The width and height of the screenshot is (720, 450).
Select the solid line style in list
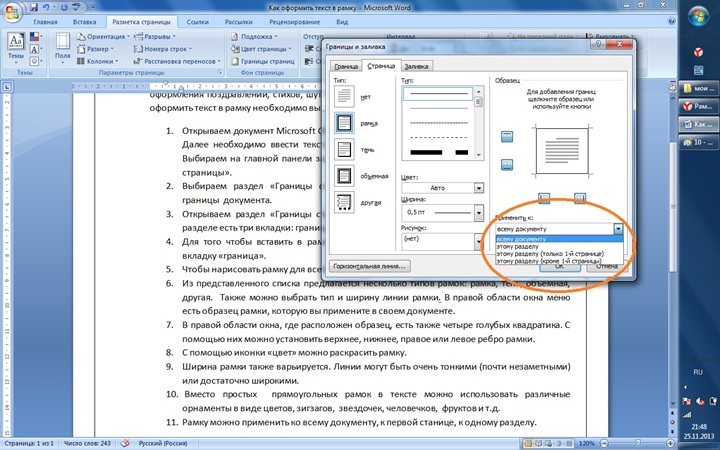(438, 94)
